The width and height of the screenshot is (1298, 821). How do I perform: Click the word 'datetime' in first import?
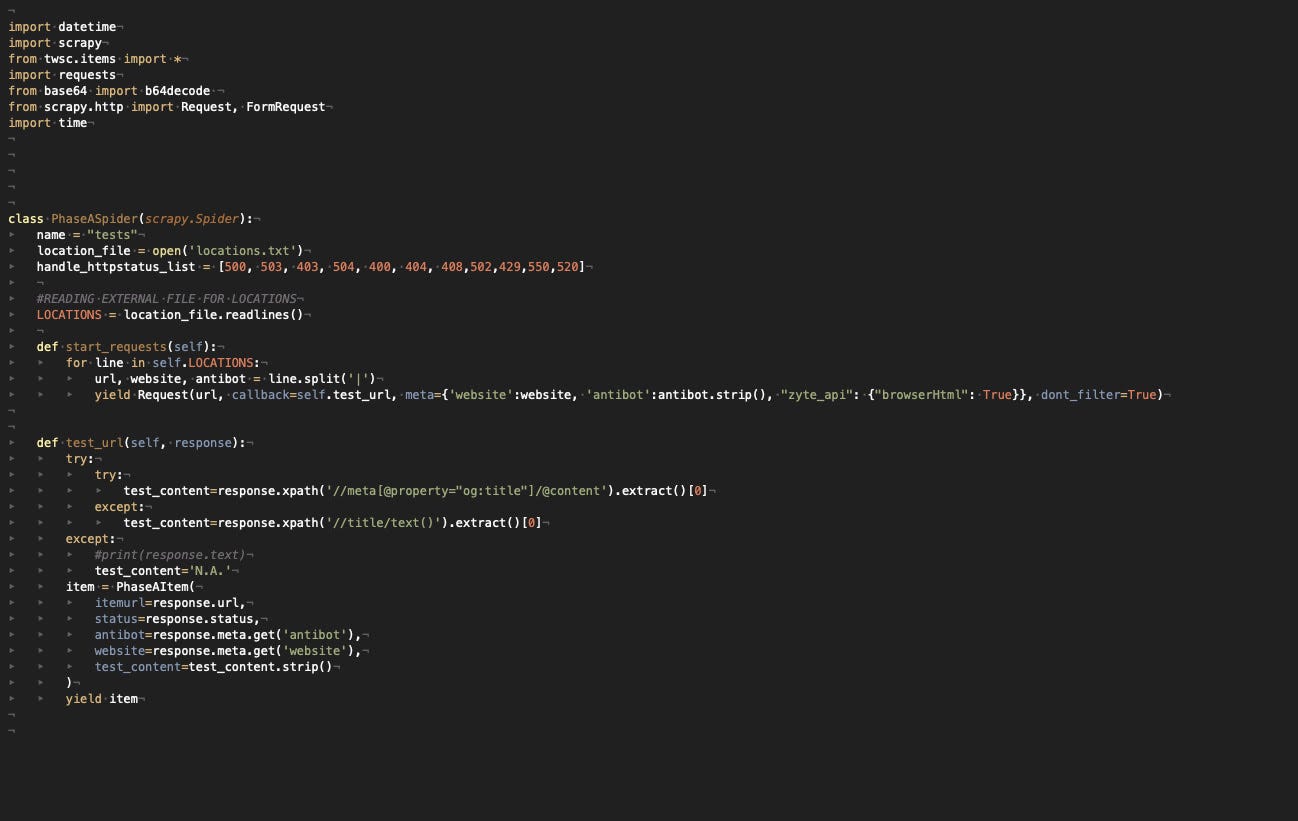(87, 27)
